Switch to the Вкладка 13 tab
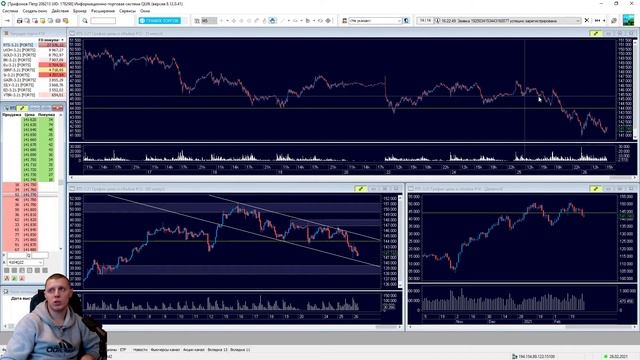 click(x=217, y=350)
